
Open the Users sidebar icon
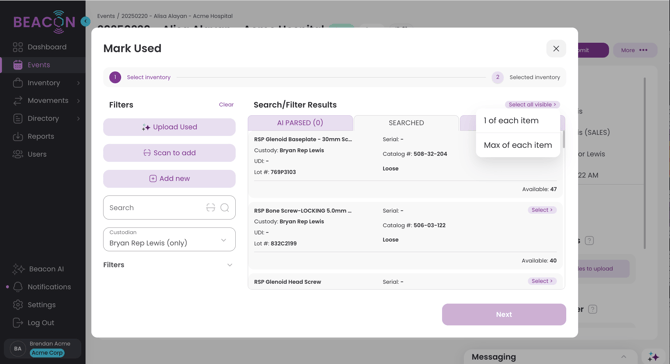tap(18, 154)
